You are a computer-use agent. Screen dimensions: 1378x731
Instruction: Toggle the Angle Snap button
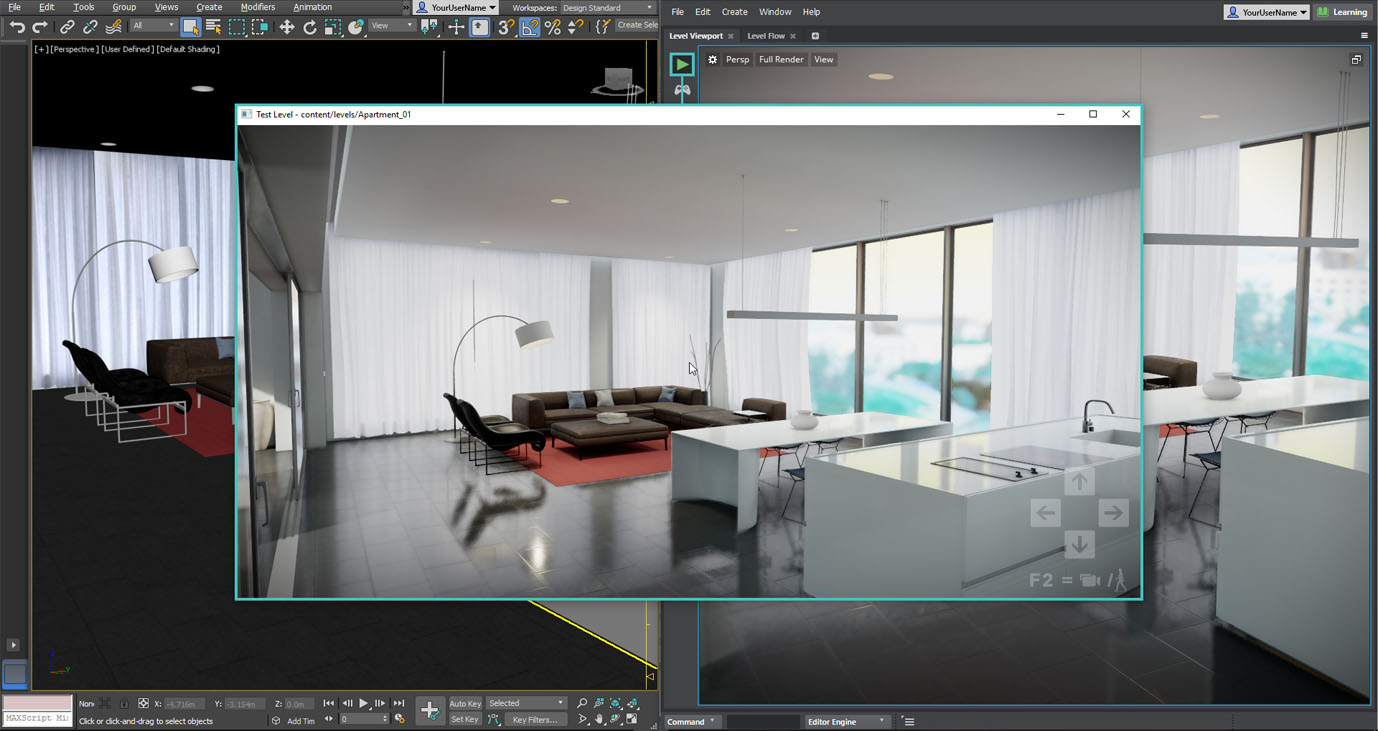529,27
